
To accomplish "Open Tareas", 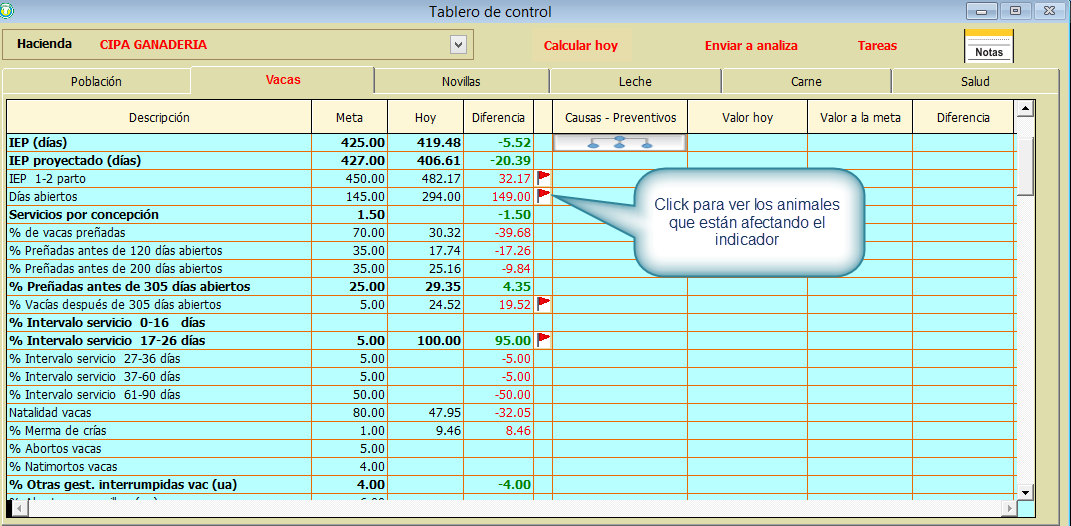I will pyautogui.click(x=877, y=46).
